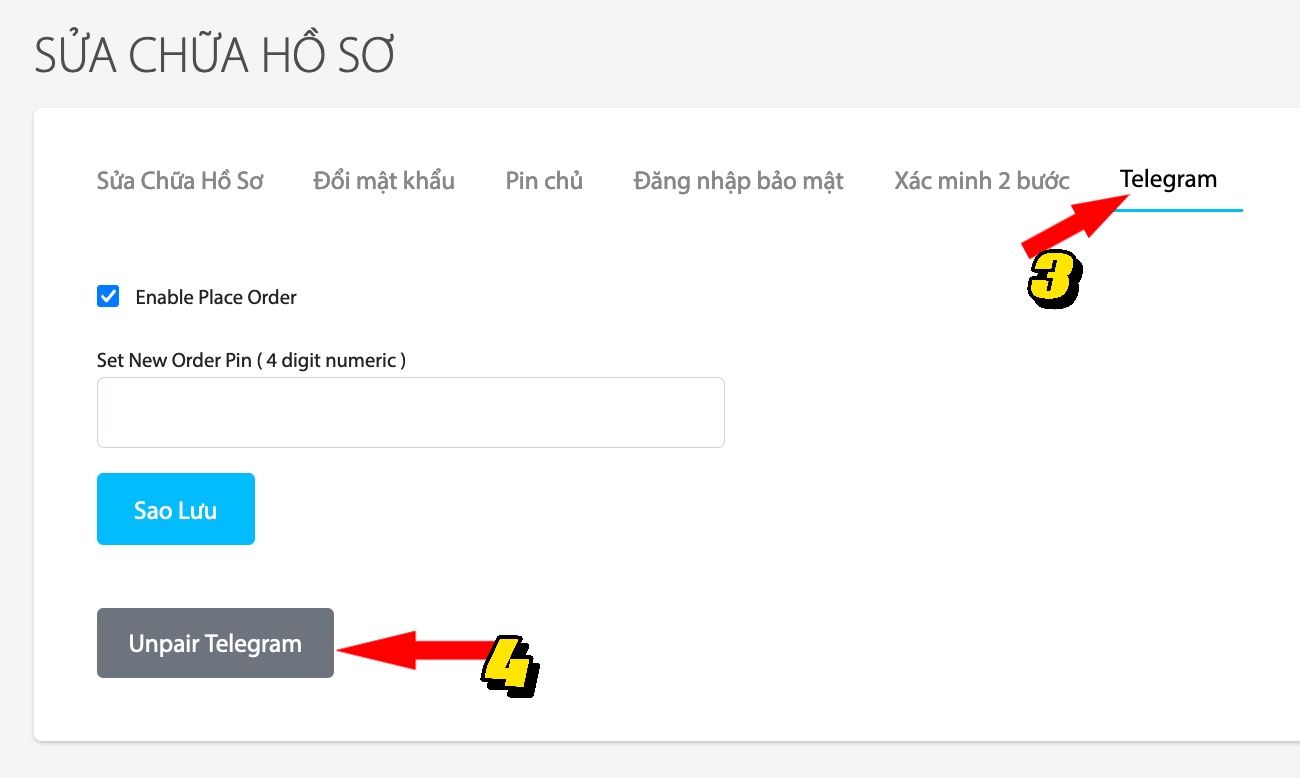Click the yellow number 4 annotation

click(510, 666)
